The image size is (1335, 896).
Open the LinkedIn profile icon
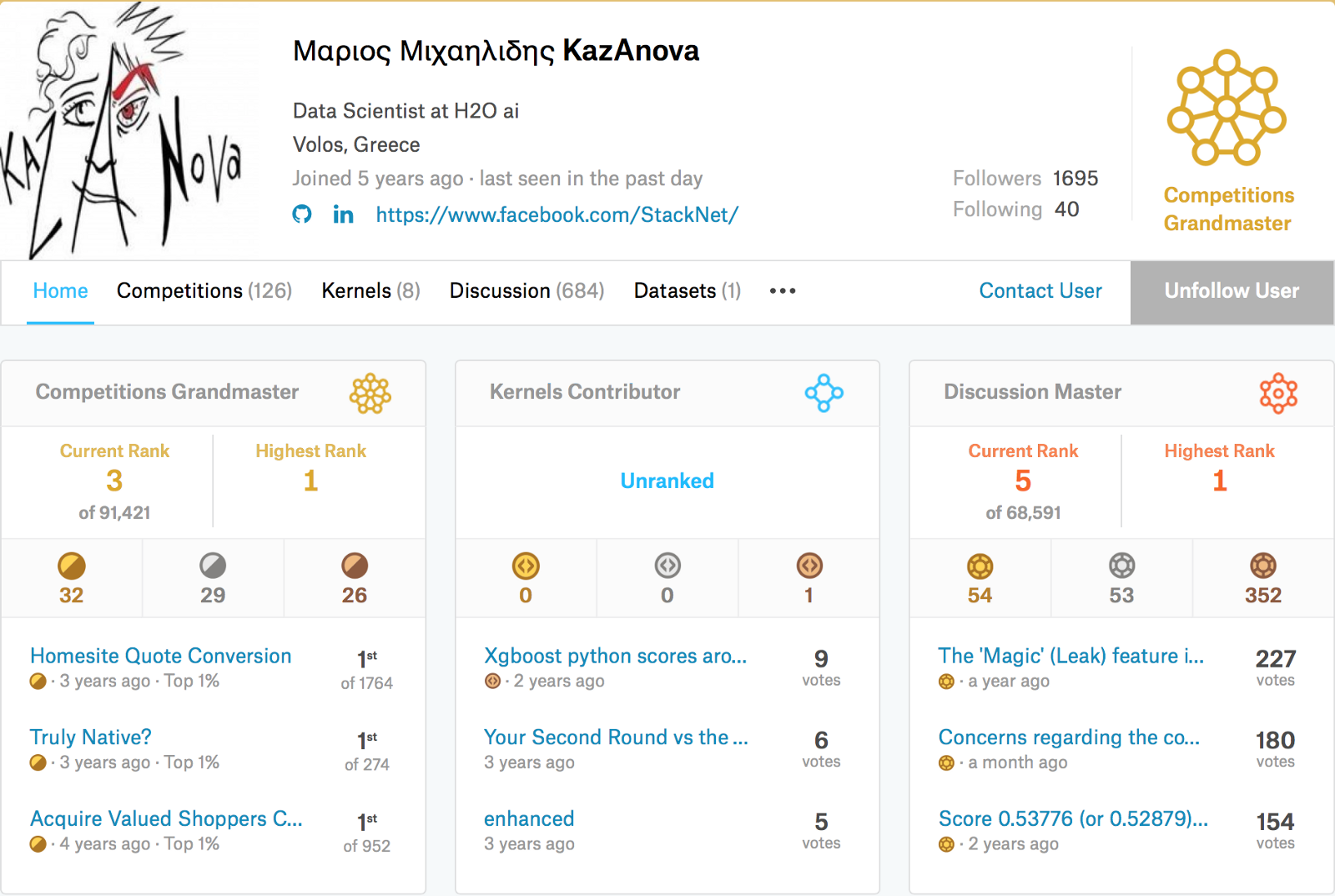[343, 215]
